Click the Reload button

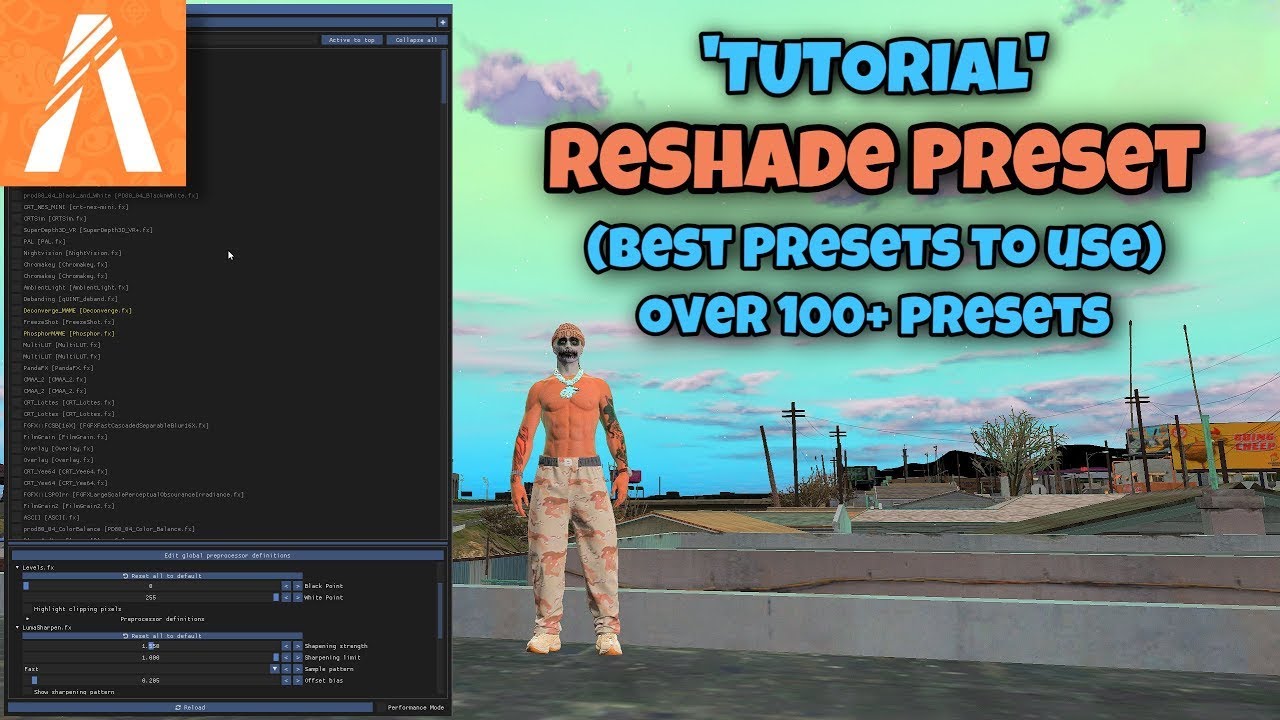(x=190, y=707)
